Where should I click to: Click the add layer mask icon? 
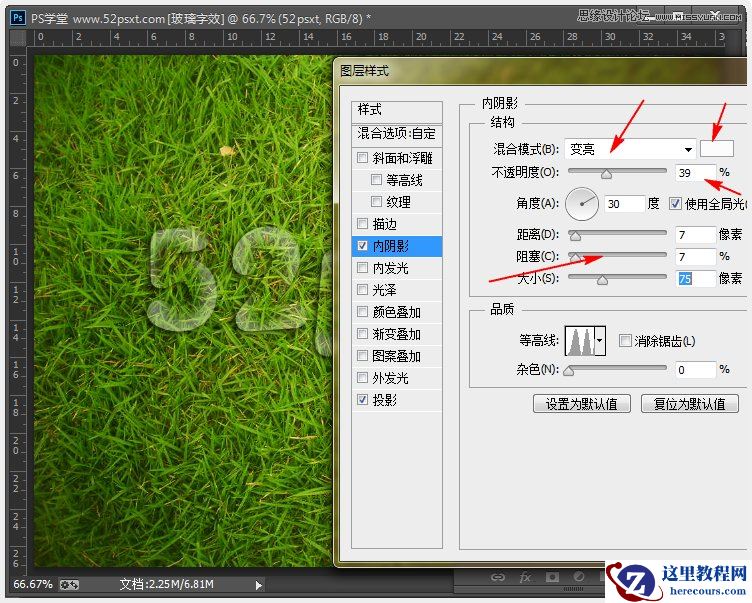click(552, 577)
